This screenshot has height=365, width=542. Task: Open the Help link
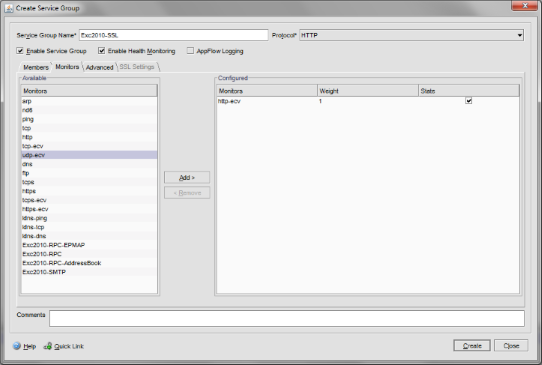[29, 346]
